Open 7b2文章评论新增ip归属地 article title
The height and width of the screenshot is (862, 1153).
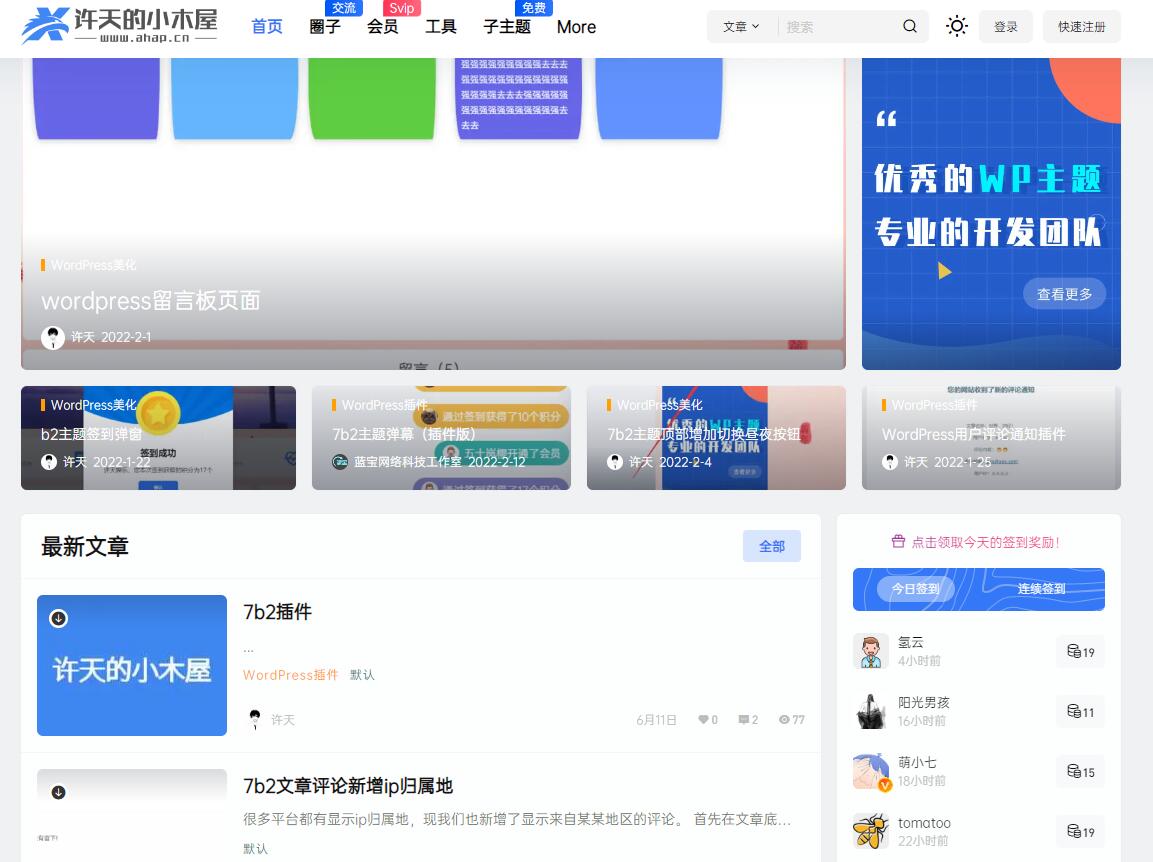coord(348,786)
